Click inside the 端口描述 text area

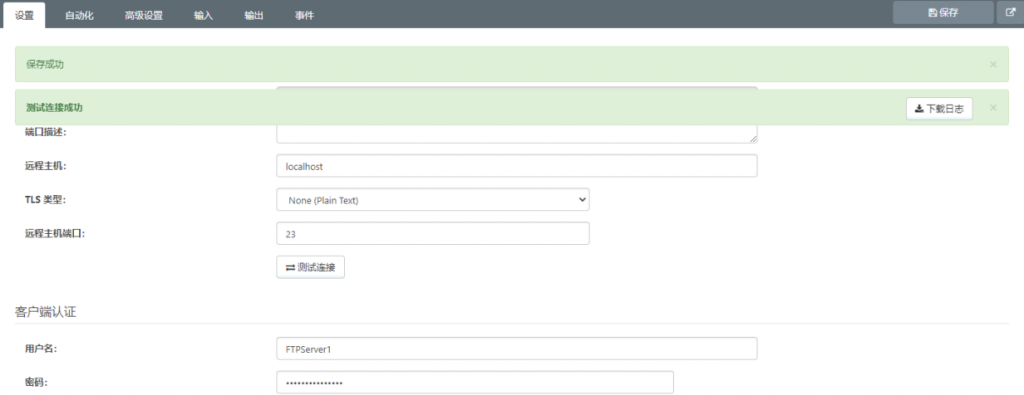coord(517,134)
